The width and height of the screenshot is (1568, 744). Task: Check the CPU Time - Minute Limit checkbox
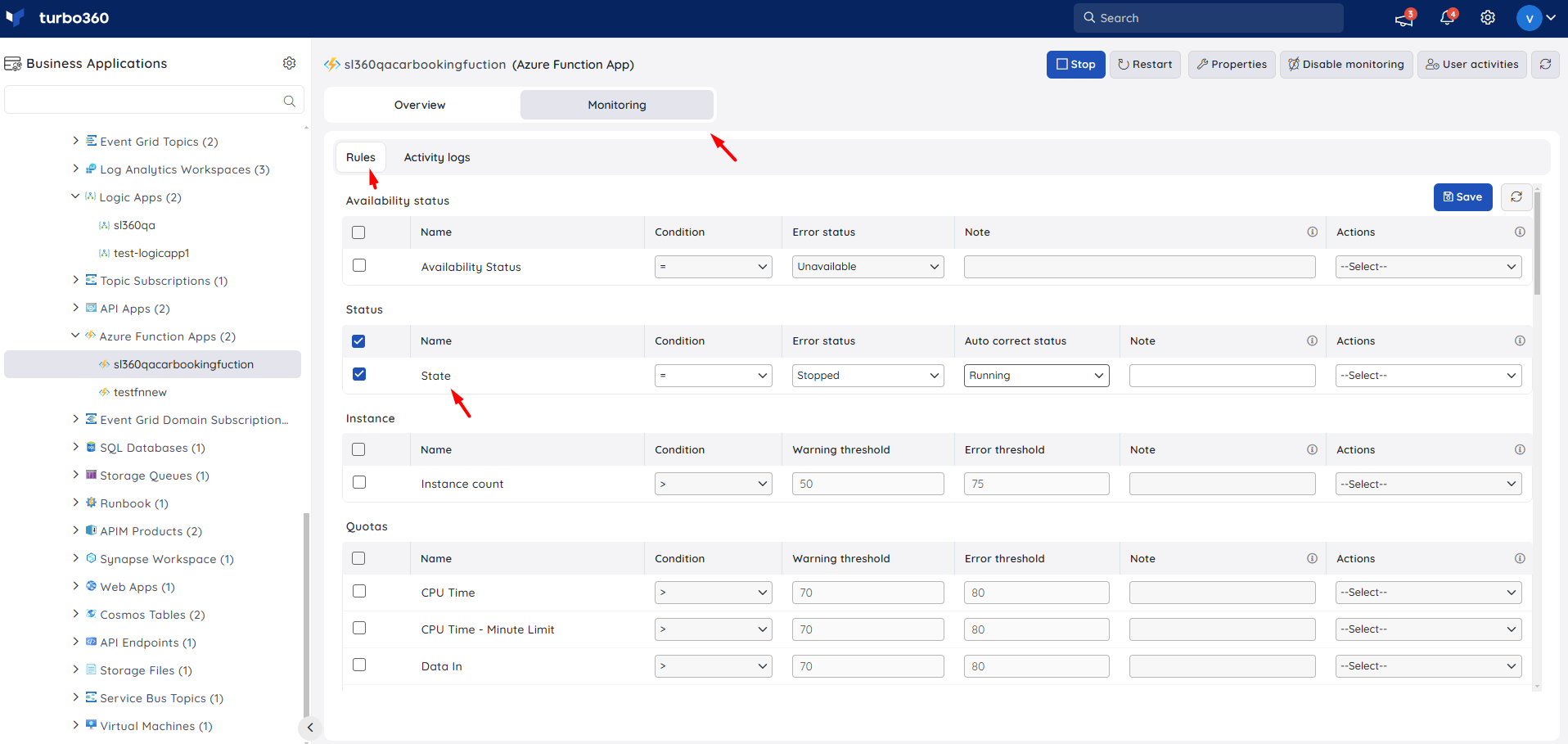pyautogui.click(x=359, y=628)
